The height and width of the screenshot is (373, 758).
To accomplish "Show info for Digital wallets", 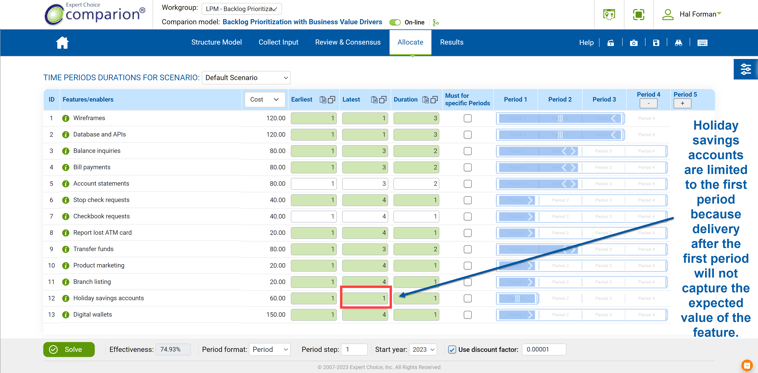I will pos(66,315).
